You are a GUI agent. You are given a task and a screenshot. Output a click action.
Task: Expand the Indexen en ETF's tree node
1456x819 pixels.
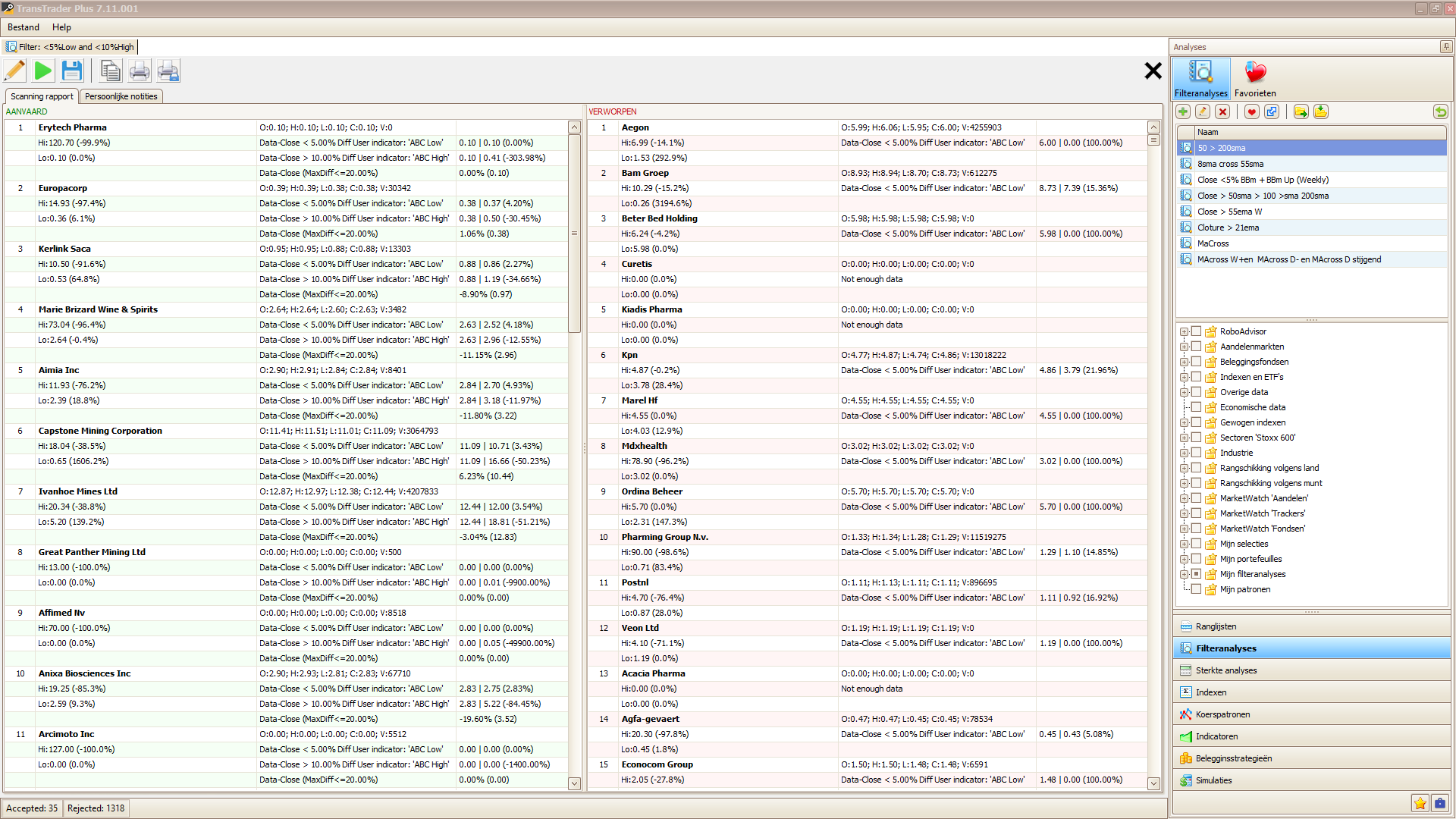(x=1184, y=377)
